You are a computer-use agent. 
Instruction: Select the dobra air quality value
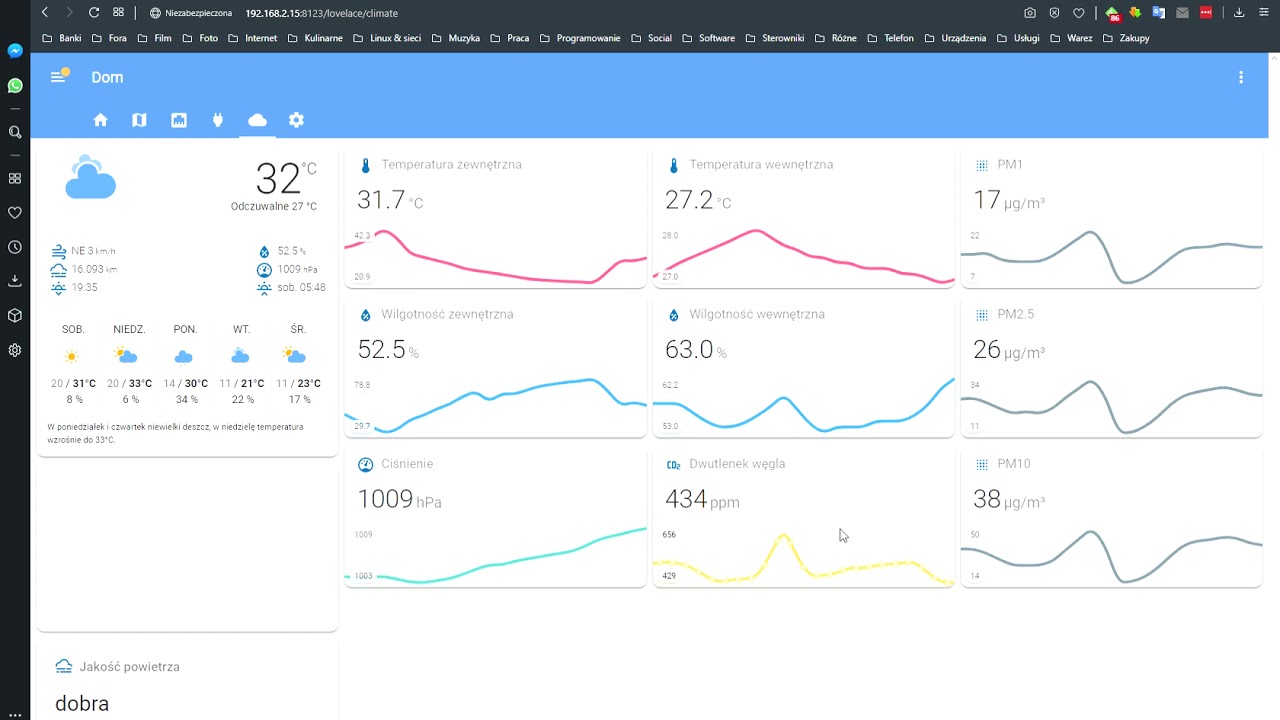(x=82, y=703)
